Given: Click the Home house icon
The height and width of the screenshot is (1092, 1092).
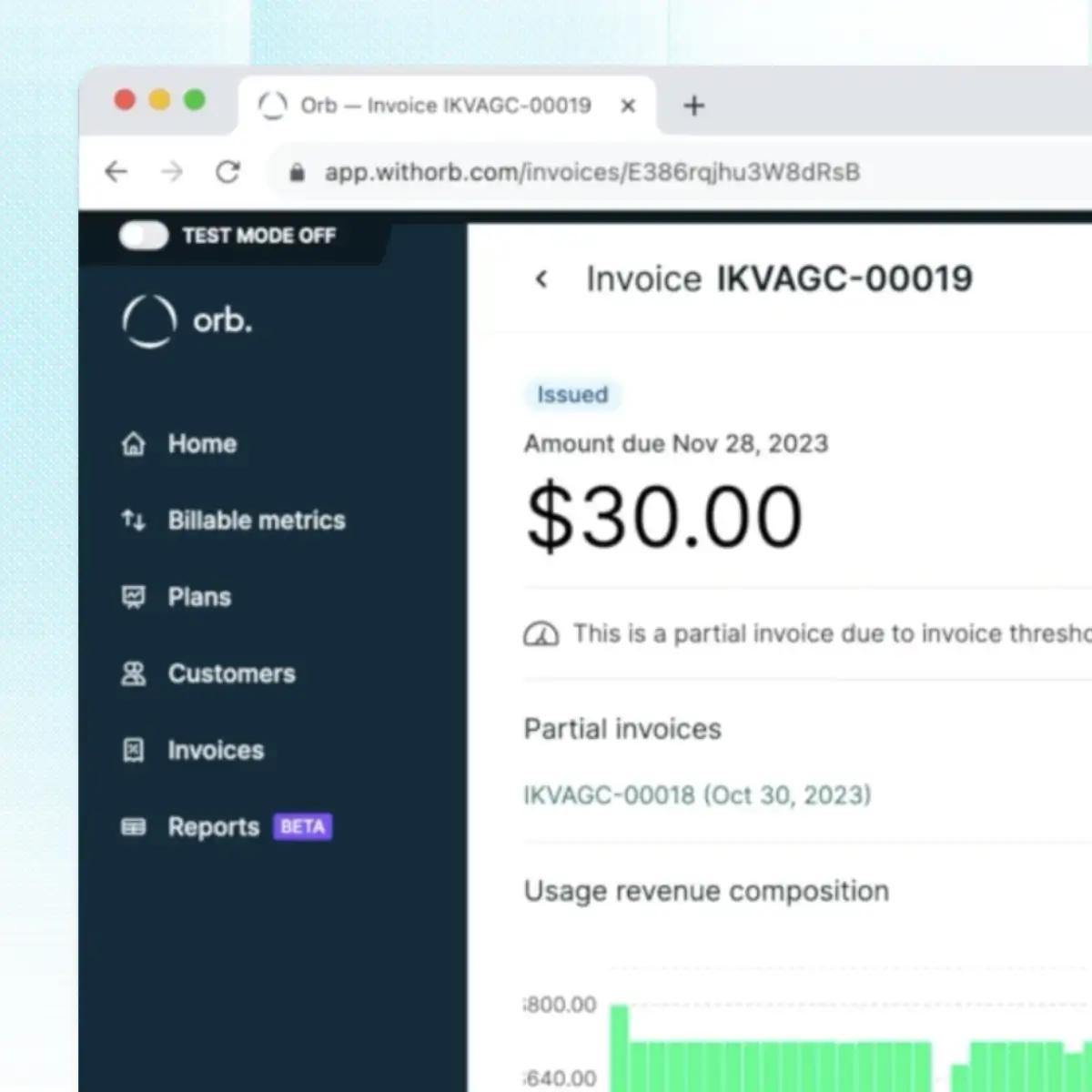Looking at the screenshot, I should (134, 444).
